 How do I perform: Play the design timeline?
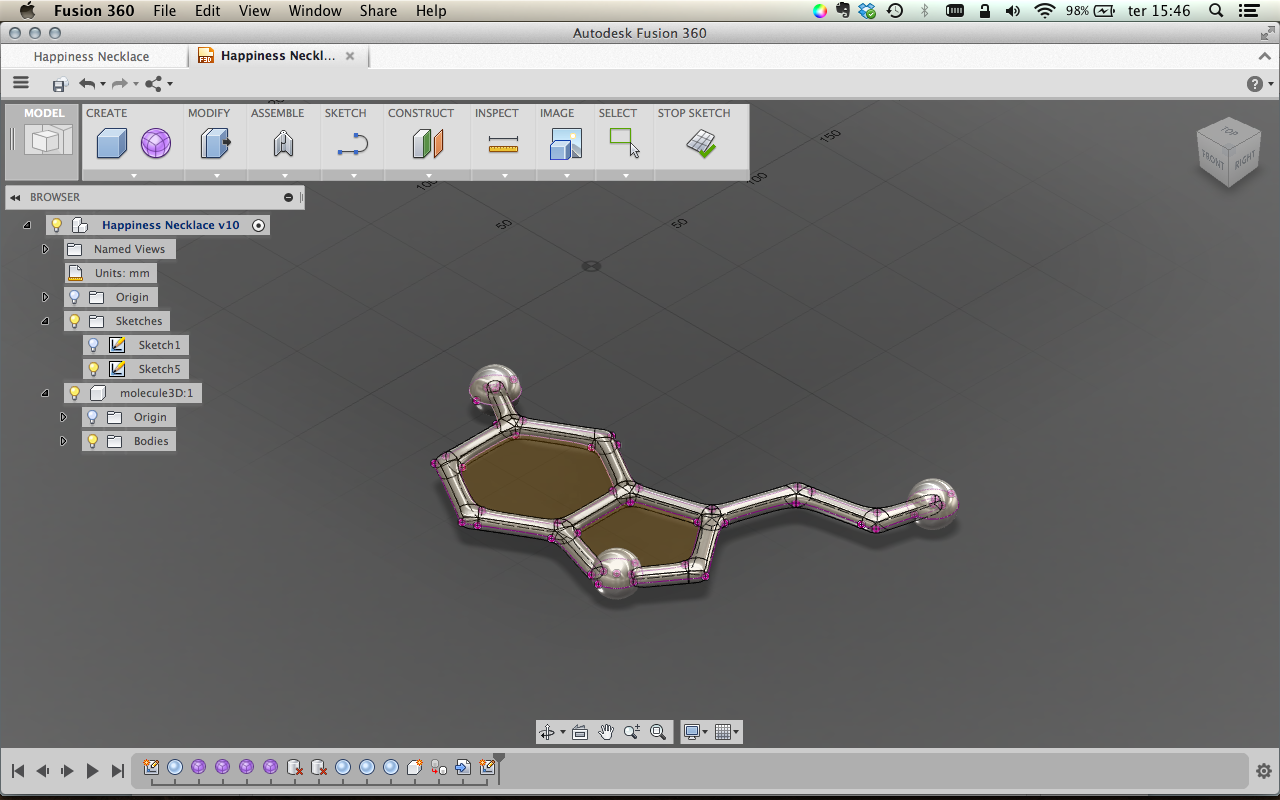coord(92,771)
